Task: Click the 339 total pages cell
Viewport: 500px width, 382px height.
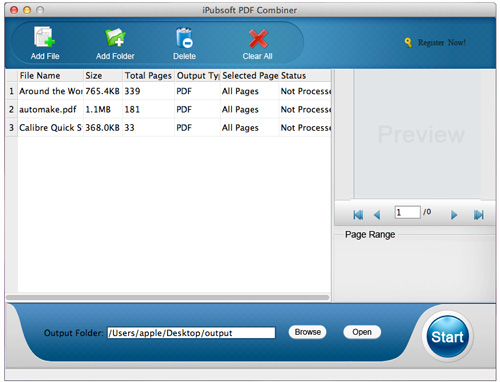Action: pyautogui.click(x=149, y=91)
